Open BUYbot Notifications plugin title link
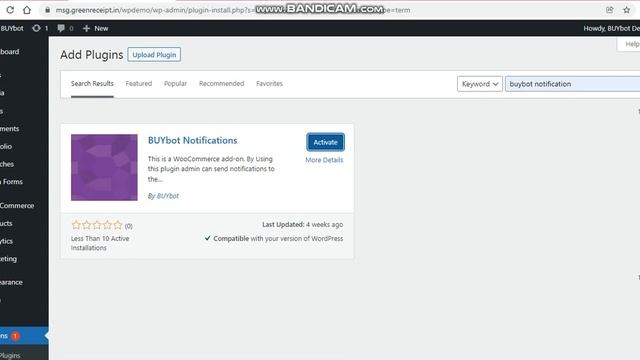The height and width of the screenshot is (360, 640). [x=192, y=140]
